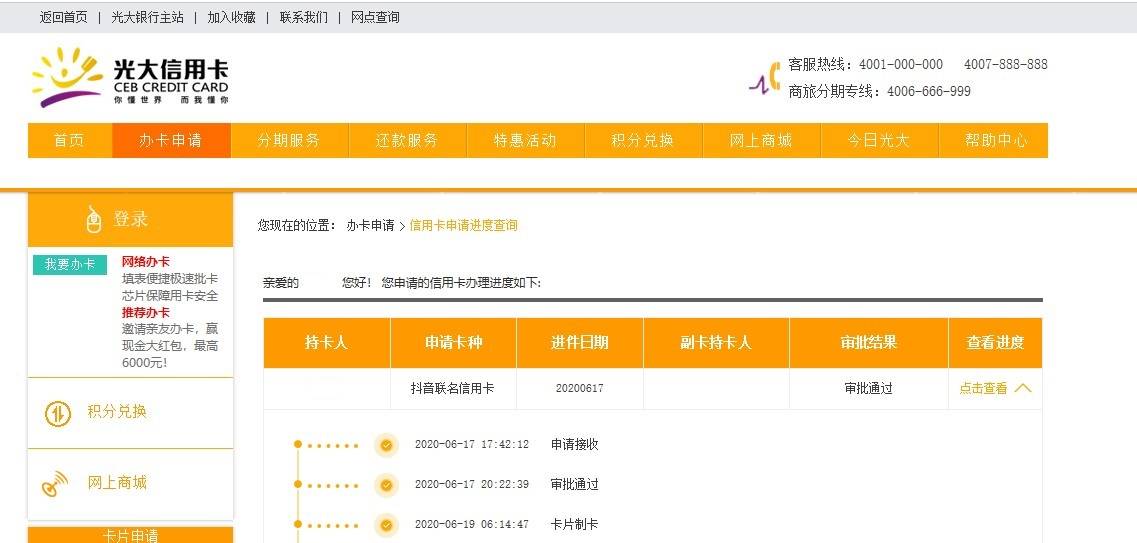The width and height of the screenshot is (1137, 543).
Task: Click the 申请卡种 column header
Action: tap(453, 343)
